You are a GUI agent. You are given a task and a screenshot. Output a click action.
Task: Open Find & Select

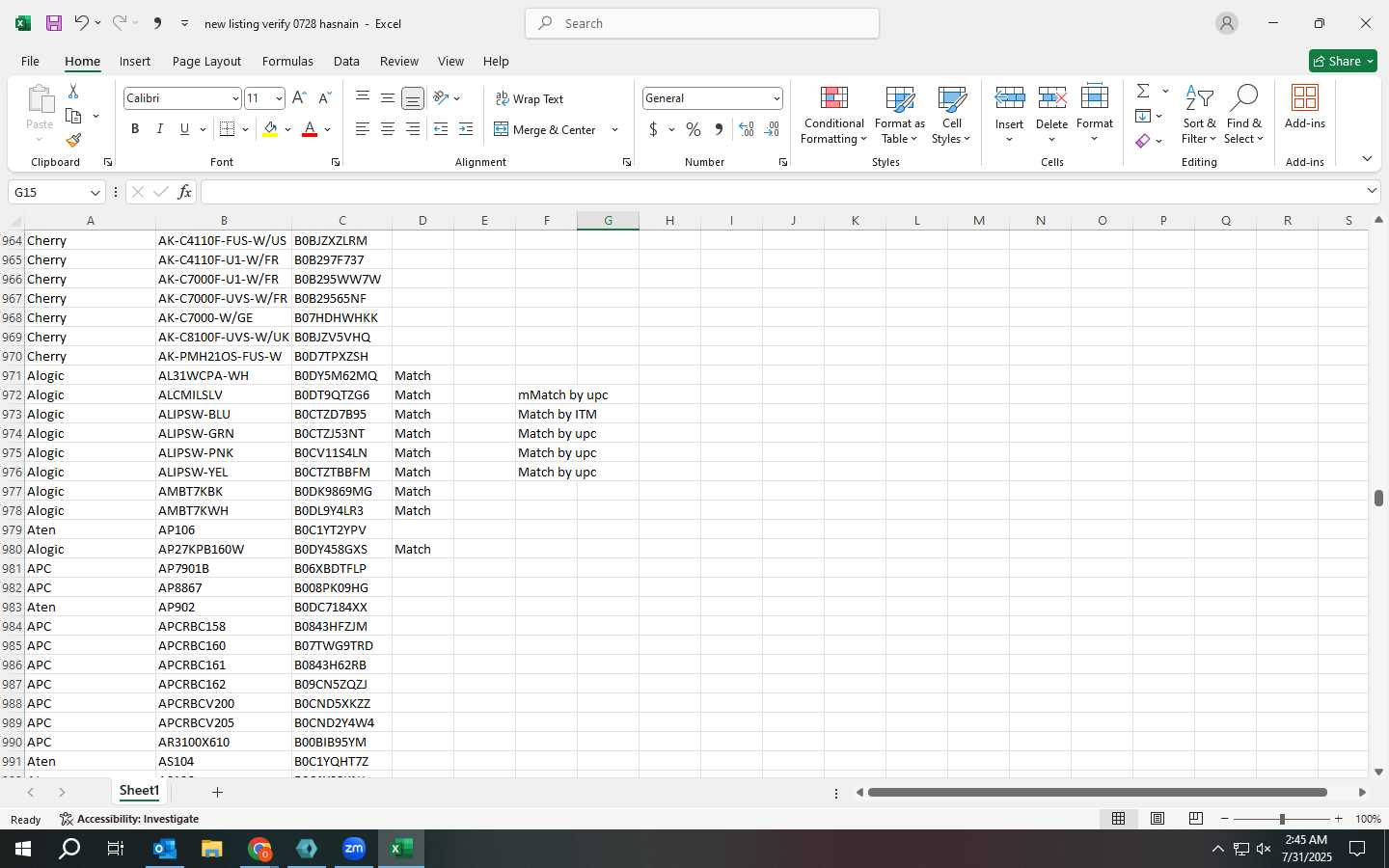pos(1243,114)
